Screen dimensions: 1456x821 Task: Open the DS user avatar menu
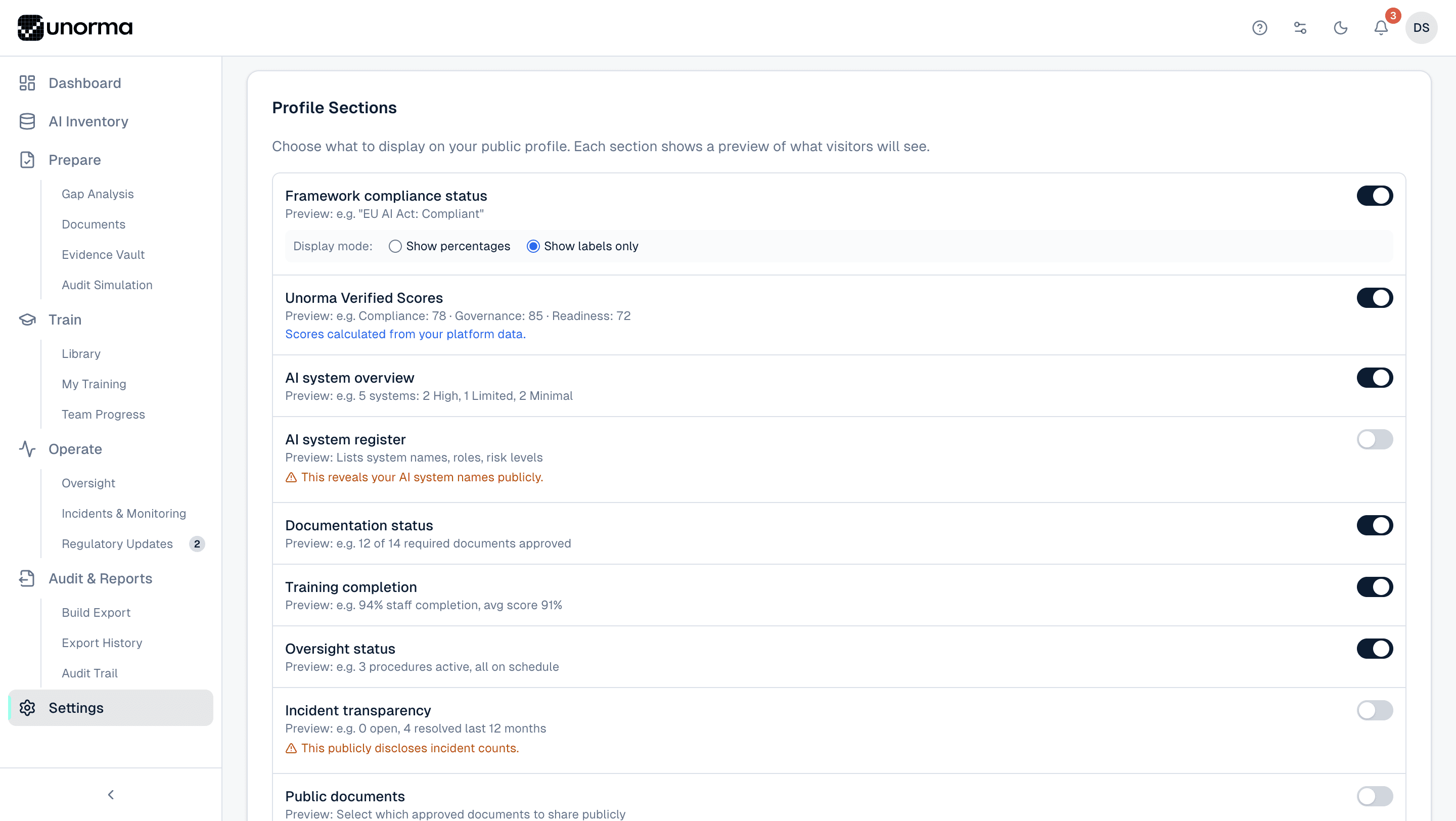click(x=1421, y=28)
